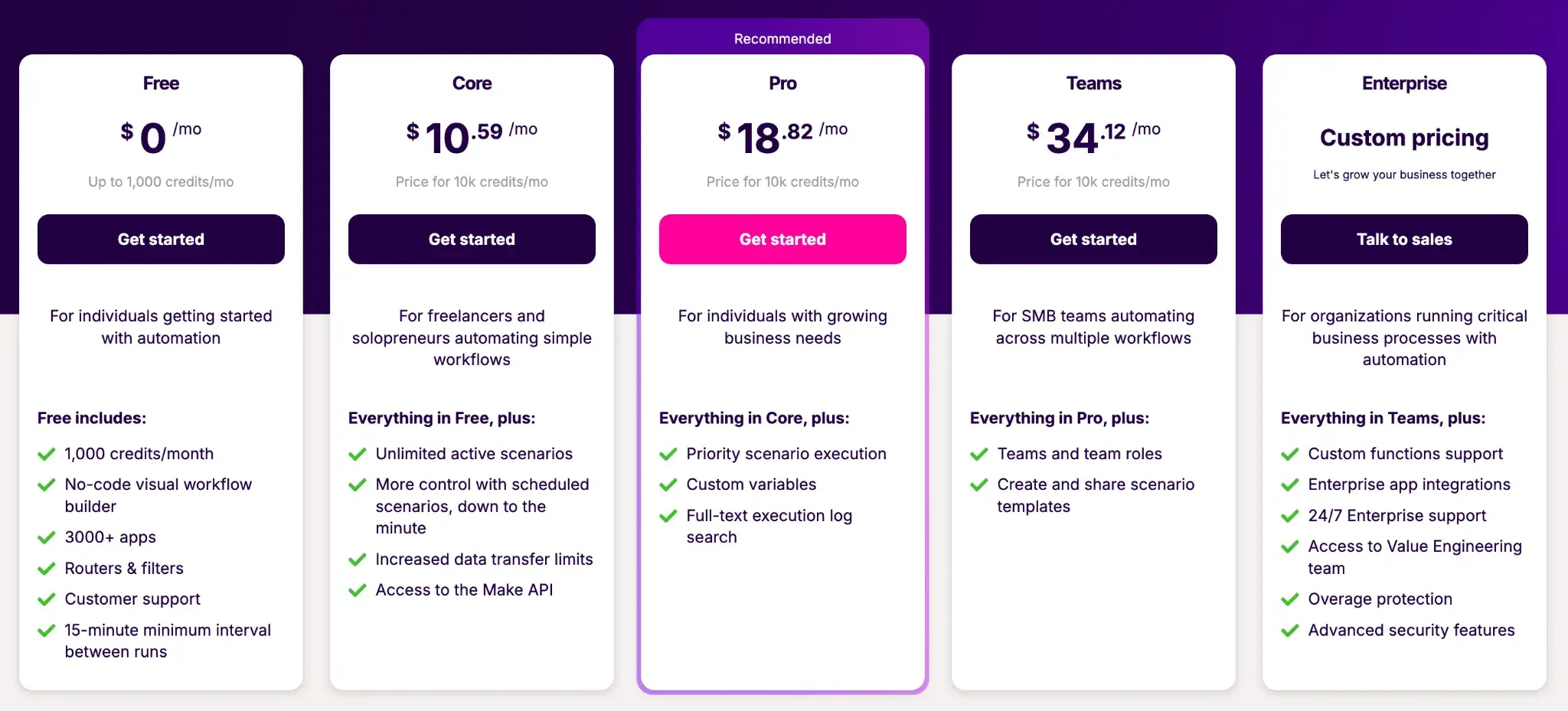Click the checkmark next to Custom variables
1568x711 pixels.
tap(668, 484)
